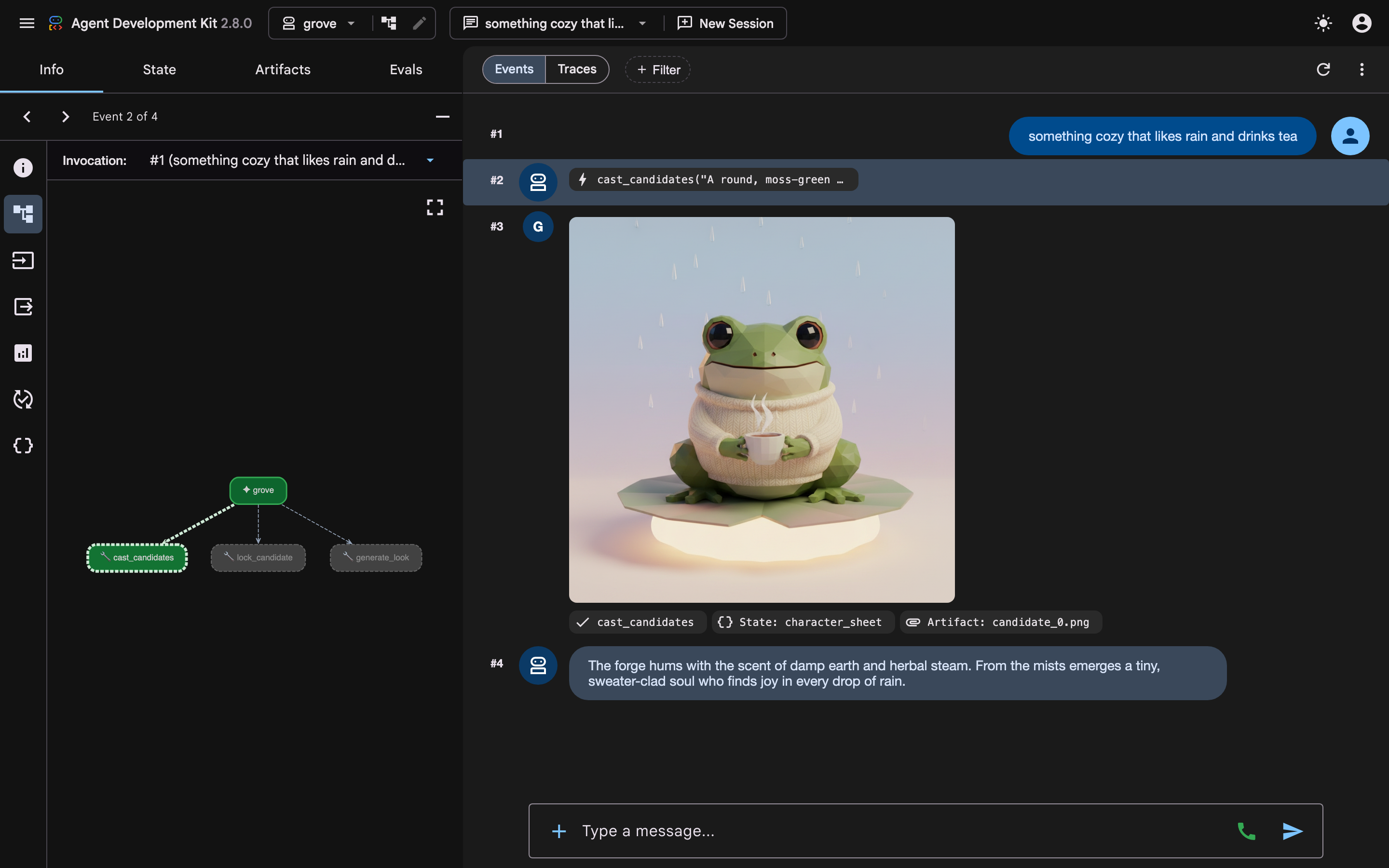Click the refresh icon in events header
This screenshot has height=868, width=1389.
1323,69
